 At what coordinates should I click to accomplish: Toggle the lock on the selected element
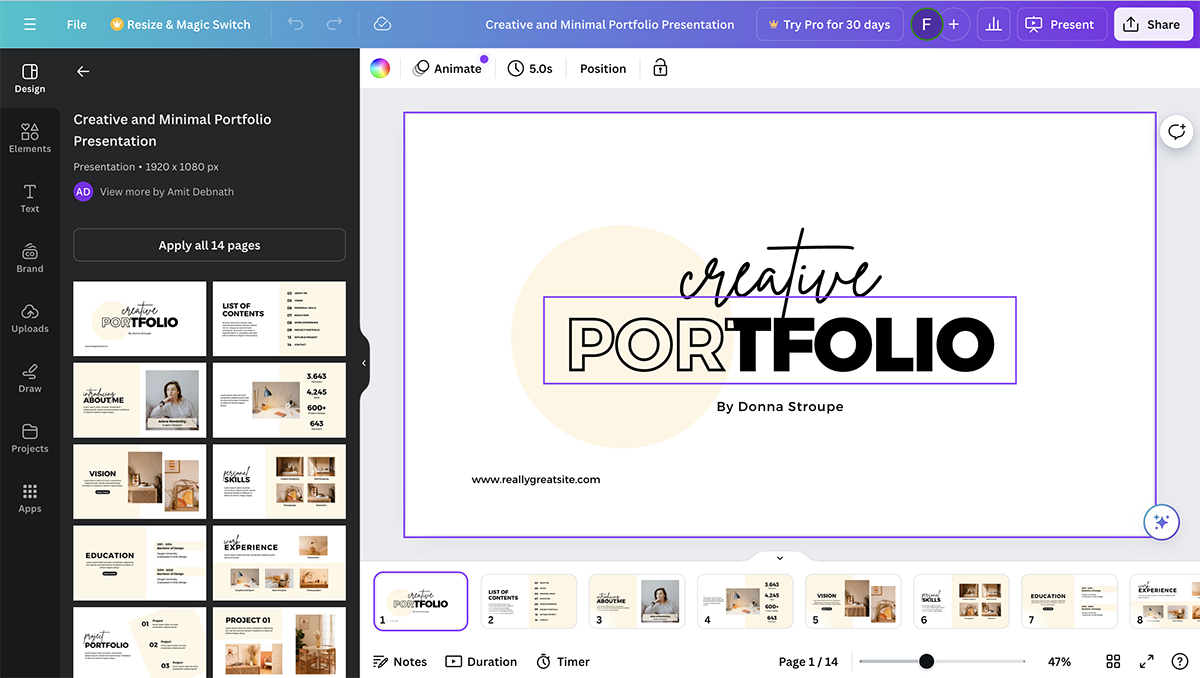(658, 68)
